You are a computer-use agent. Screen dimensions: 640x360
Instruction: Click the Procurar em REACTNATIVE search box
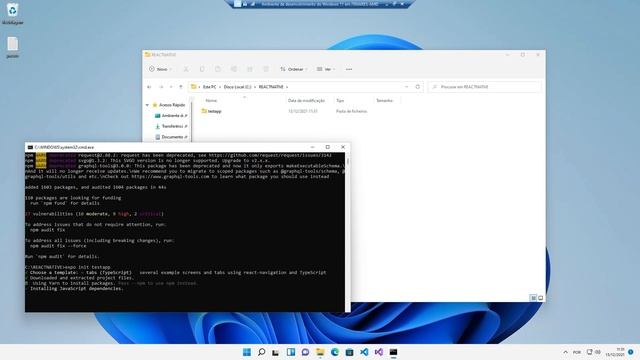coord(484,87)
